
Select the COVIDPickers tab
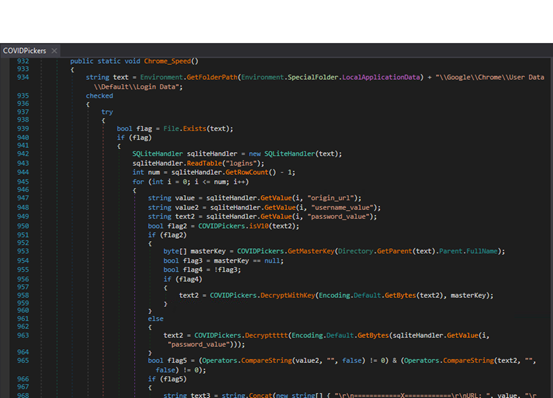tap(24, 51)
